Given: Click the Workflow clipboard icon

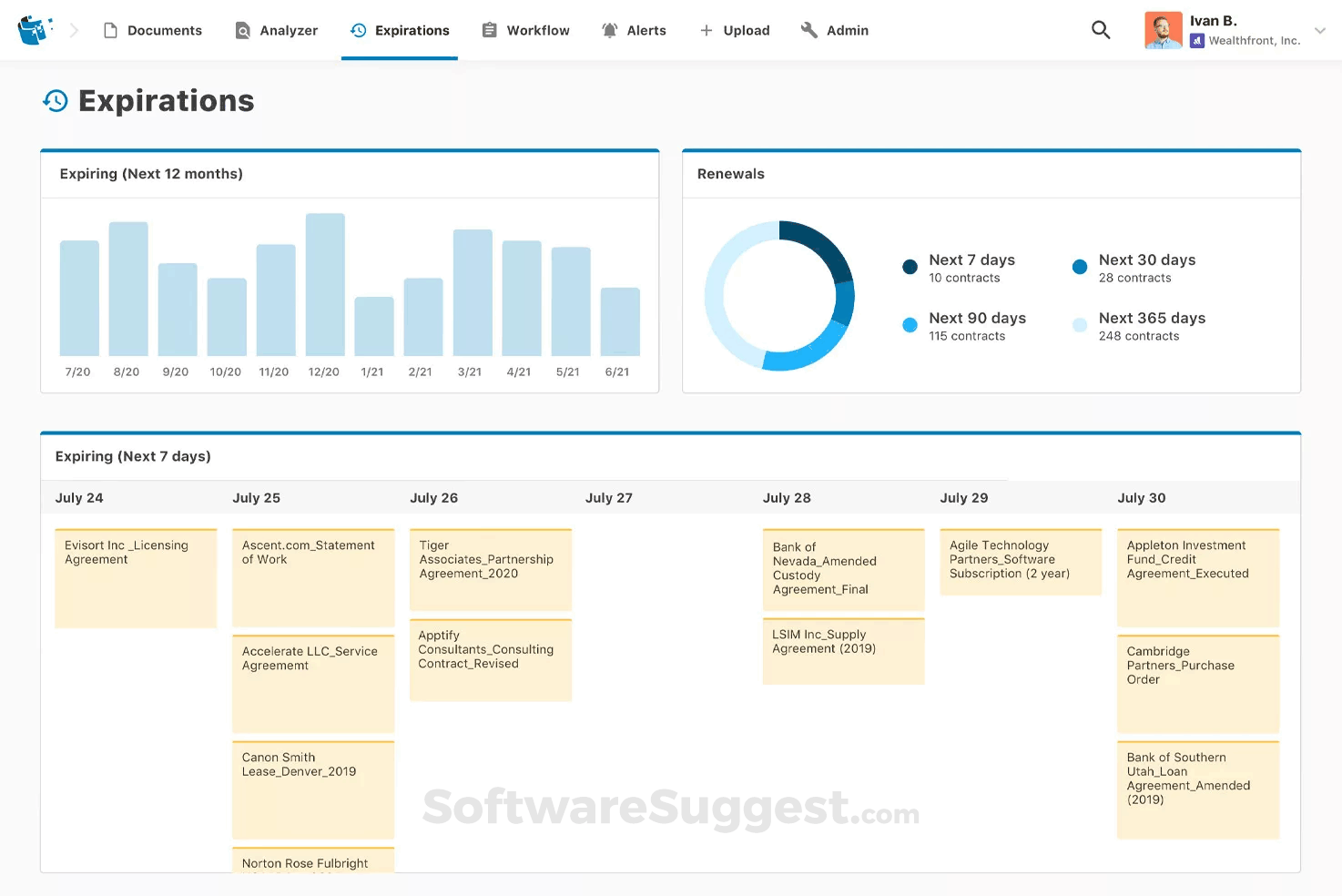Looking at the screenshot, I should click(488, 30).
